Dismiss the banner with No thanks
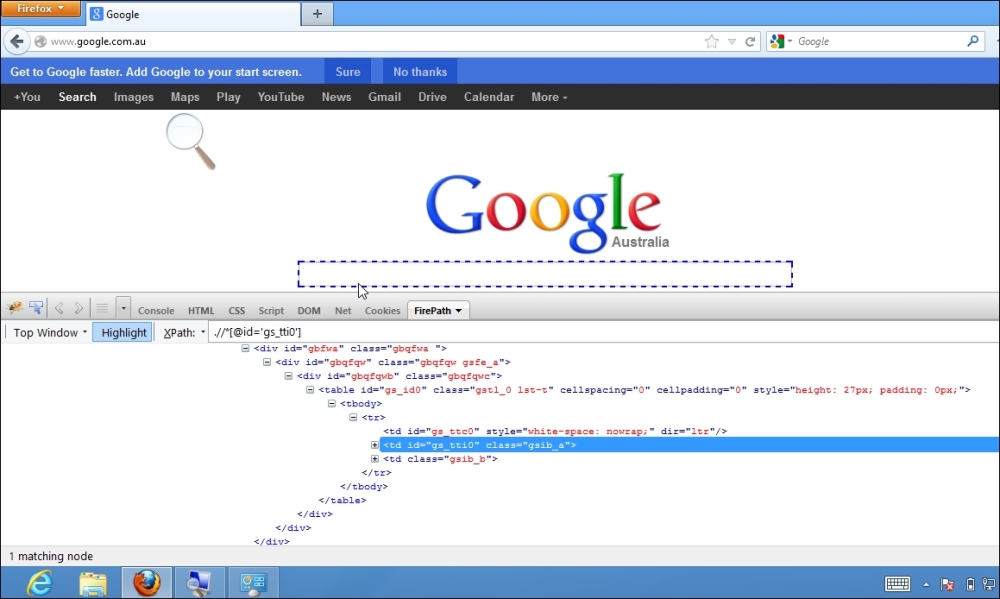Image resolution: width=1000 pixels, height=599 pixels. click(x=420, y=71)
